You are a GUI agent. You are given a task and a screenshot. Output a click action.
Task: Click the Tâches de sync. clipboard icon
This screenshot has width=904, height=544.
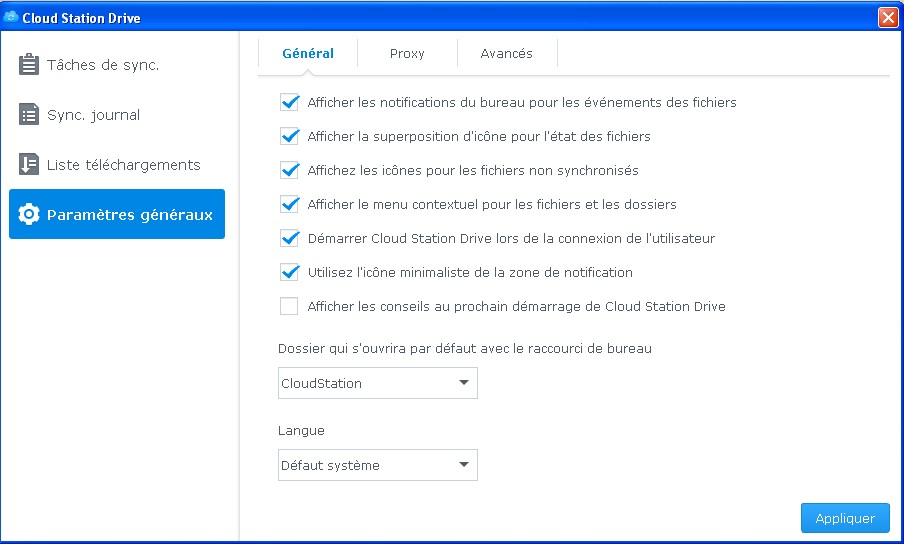pos(29,65)
